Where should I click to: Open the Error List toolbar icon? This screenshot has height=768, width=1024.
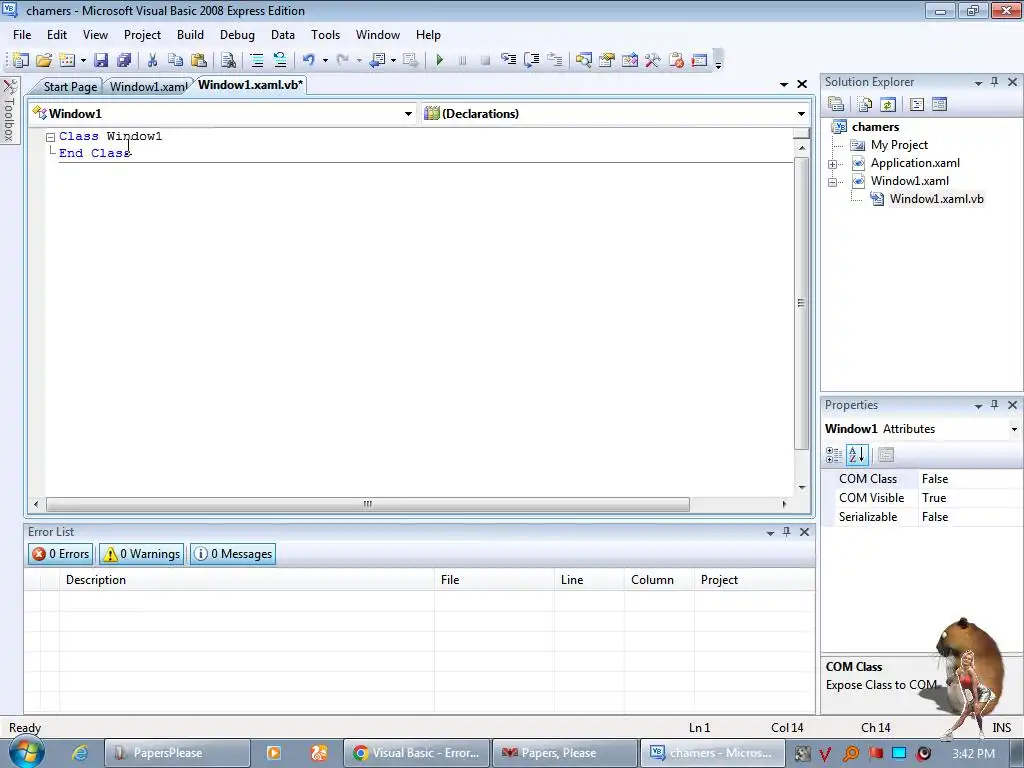[x=676, y=60]
